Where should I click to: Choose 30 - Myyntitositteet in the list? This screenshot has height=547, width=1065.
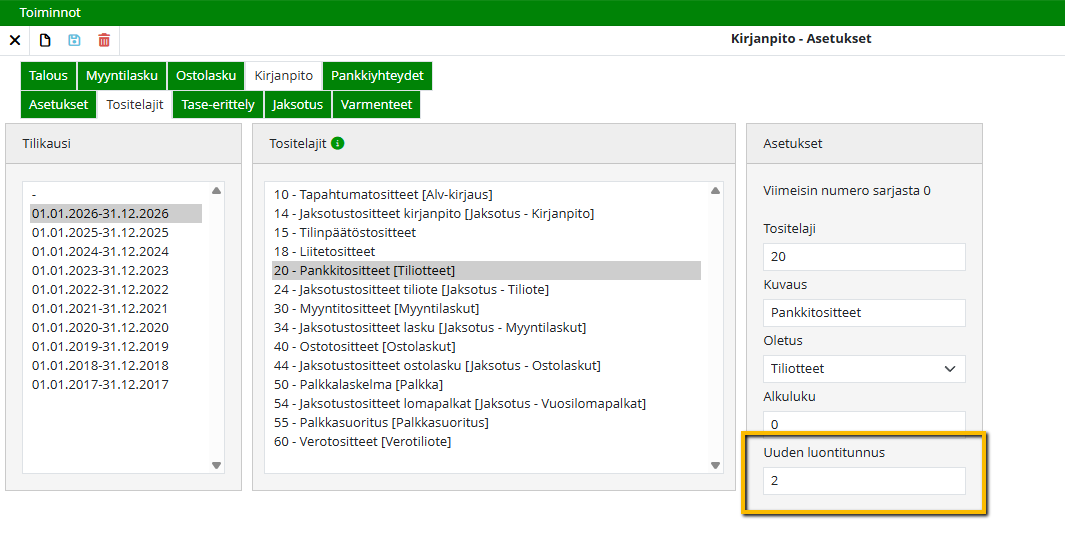coord(376,308)
